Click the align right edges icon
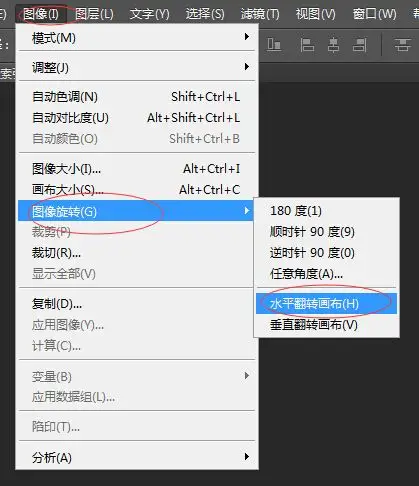The image size is (419, 486). pos(360,45)
